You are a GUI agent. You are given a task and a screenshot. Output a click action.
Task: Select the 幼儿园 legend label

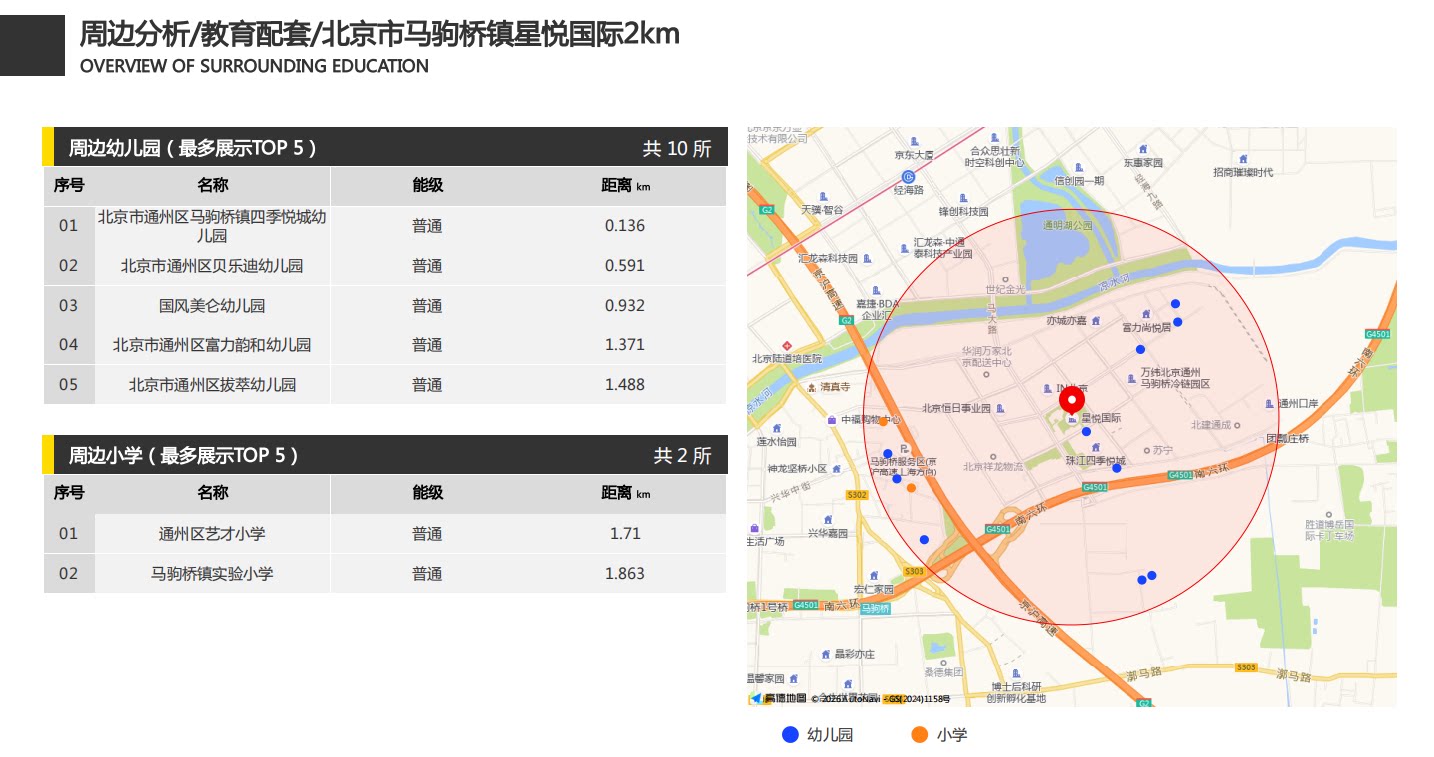(830, 735)
